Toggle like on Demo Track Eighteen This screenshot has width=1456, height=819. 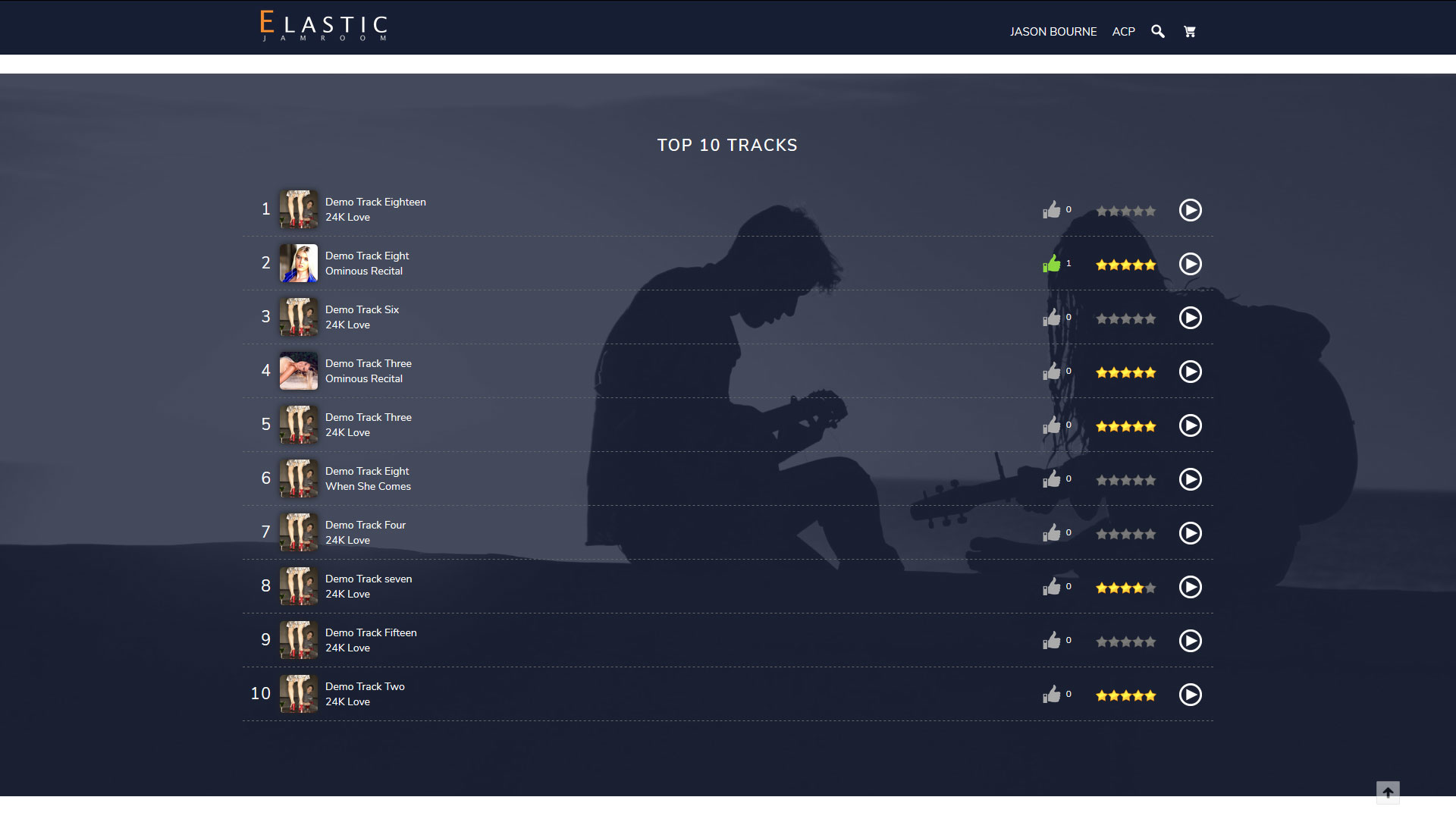[1051, 210]
